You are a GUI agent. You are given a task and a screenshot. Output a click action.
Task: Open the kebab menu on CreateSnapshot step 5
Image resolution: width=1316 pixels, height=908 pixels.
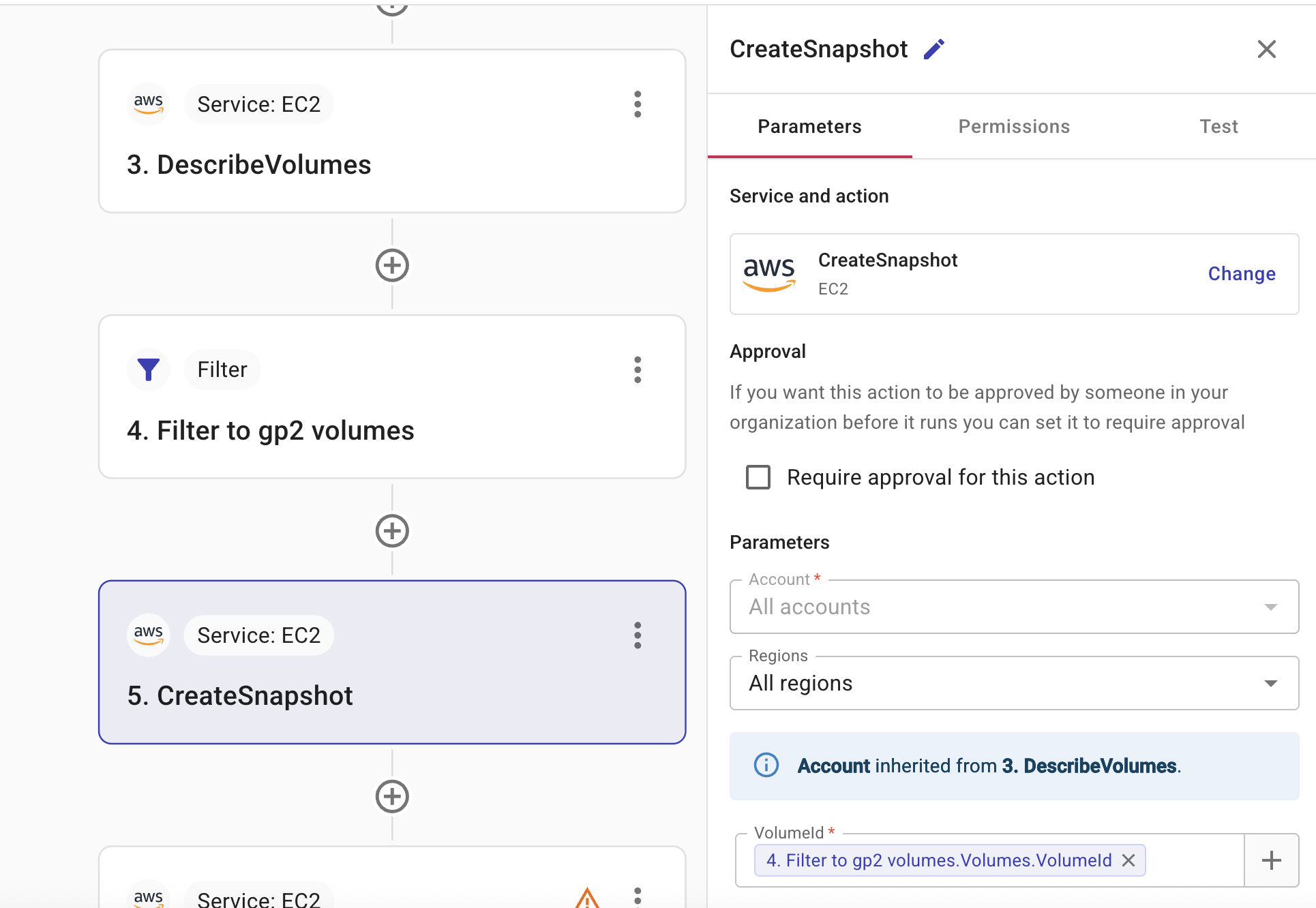638,635
